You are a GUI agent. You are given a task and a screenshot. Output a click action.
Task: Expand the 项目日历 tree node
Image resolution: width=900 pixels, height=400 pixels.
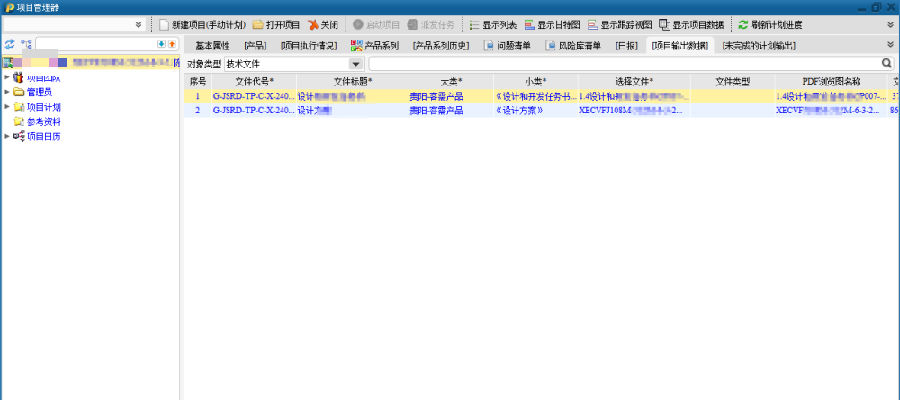7,137
